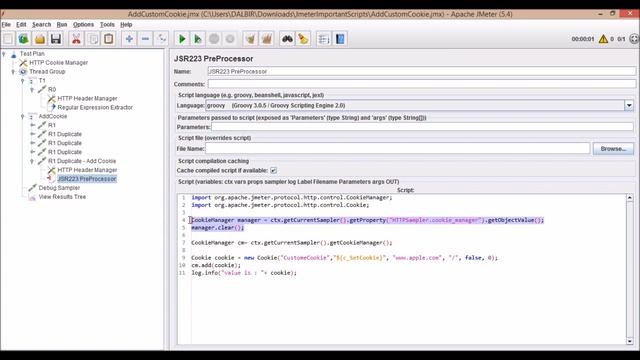The height and width of the screenshot is (360, 640).
Task: Click the Open file folder icon
Action: pyautogui.click(x=40, y=39)
